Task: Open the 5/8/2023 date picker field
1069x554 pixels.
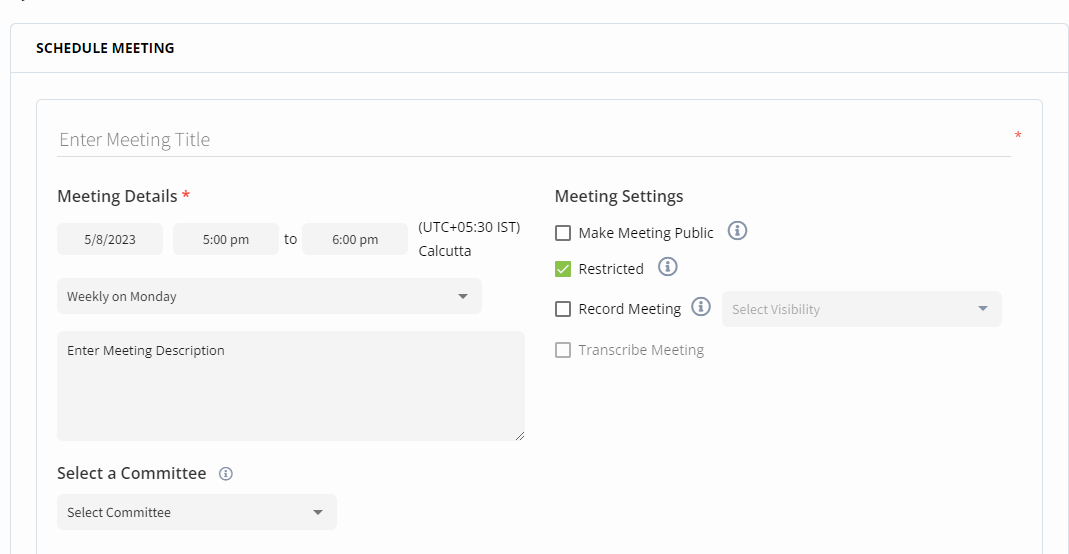Action: pyautogui.click(x=110, y=239)
